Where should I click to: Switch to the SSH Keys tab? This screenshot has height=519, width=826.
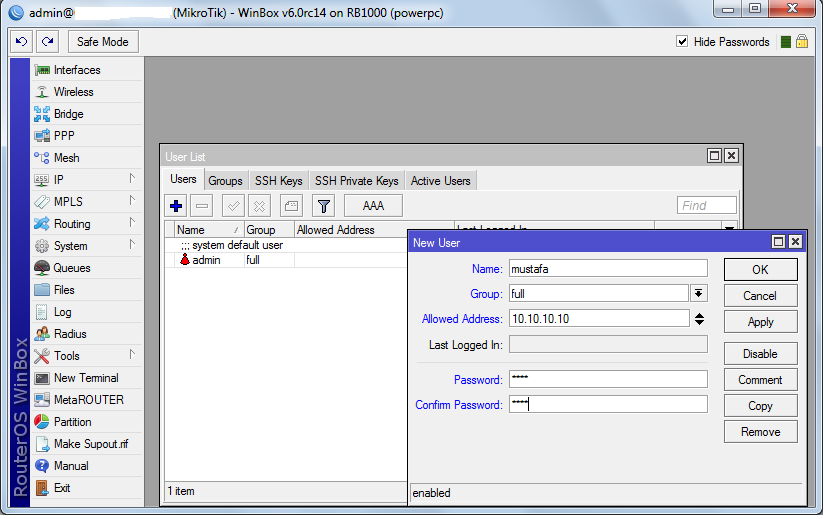pyautogui.click(x=279, y=181)
